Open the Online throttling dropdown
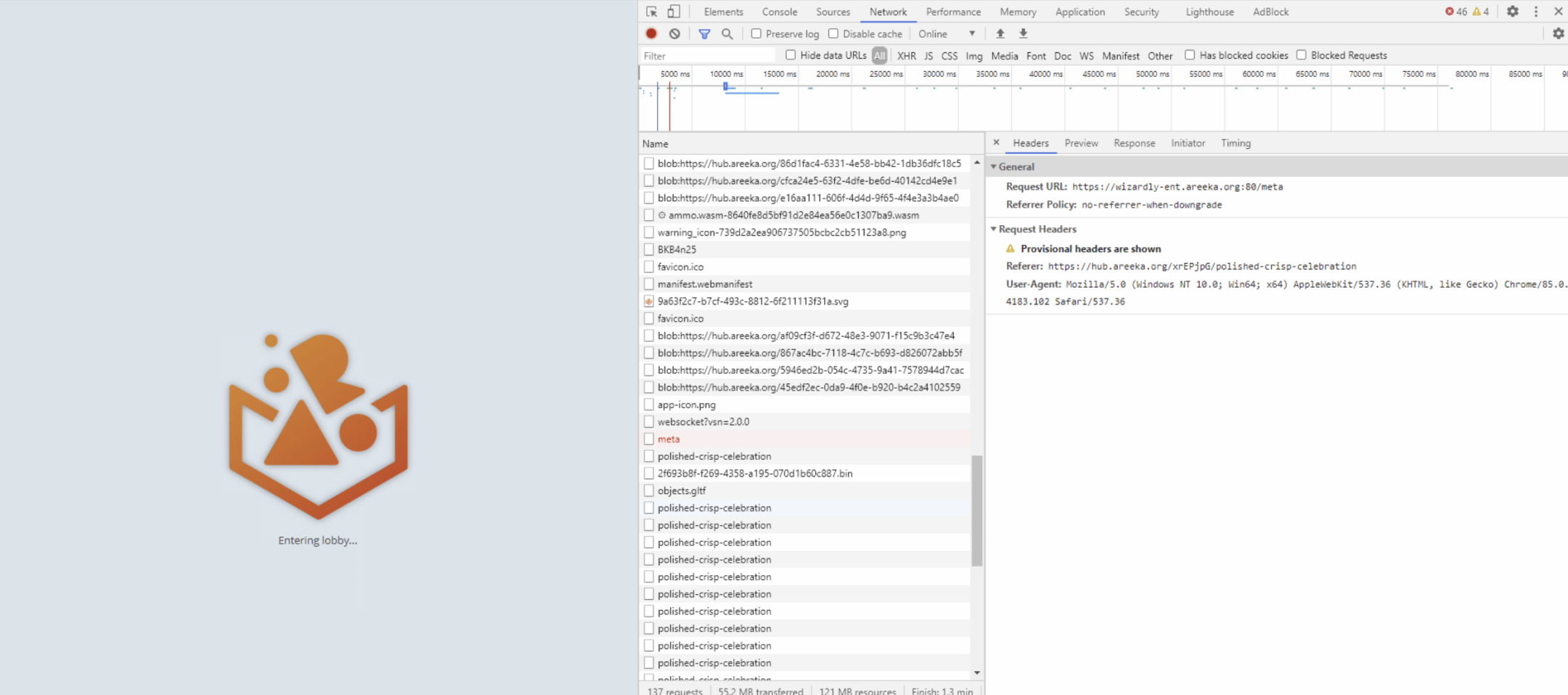The width and height of the screenshot is (1568, 695). tap(947, 33)
